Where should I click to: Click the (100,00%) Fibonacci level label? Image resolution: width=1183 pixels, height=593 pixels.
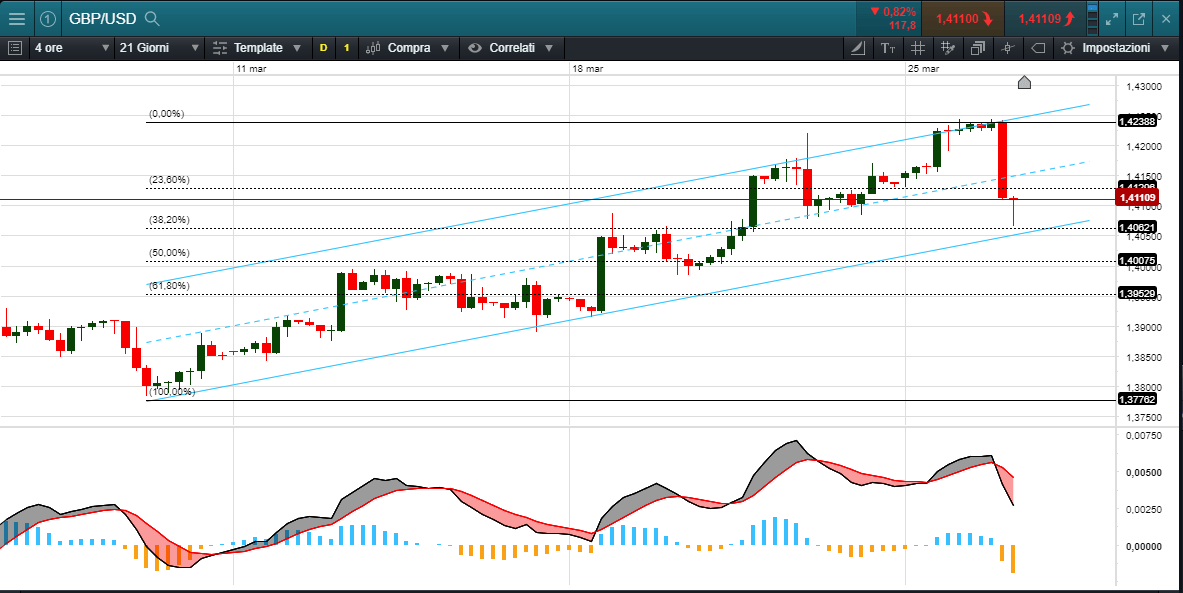[171, 392]
